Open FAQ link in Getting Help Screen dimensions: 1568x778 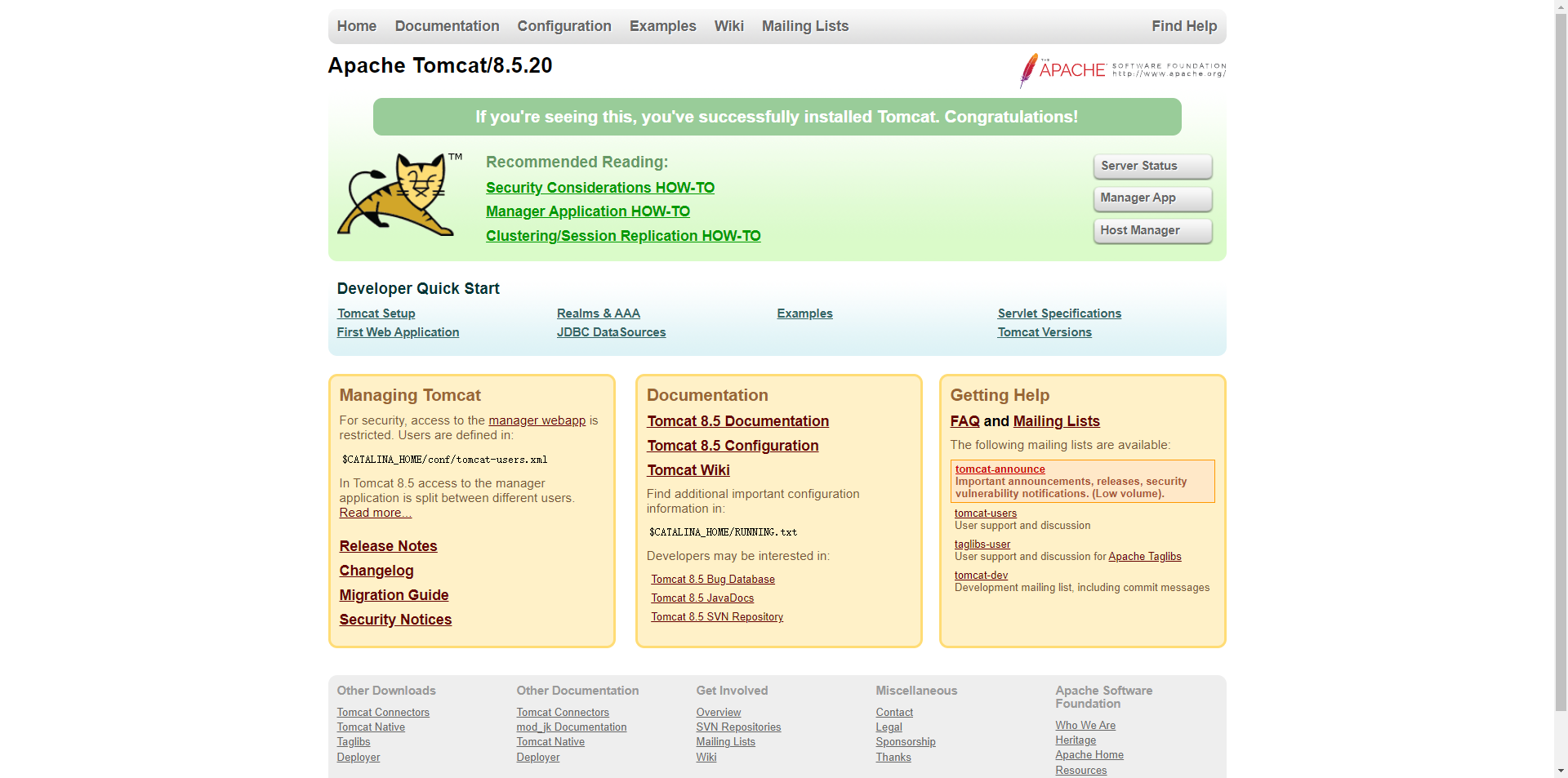coord(964,421)
